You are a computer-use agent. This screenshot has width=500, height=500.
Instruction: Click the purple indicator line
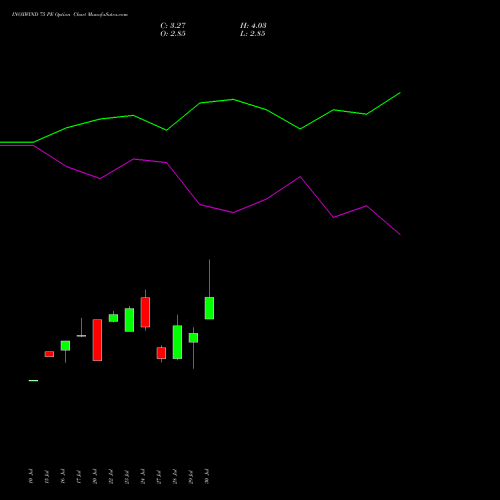click(x=200, y=204)
